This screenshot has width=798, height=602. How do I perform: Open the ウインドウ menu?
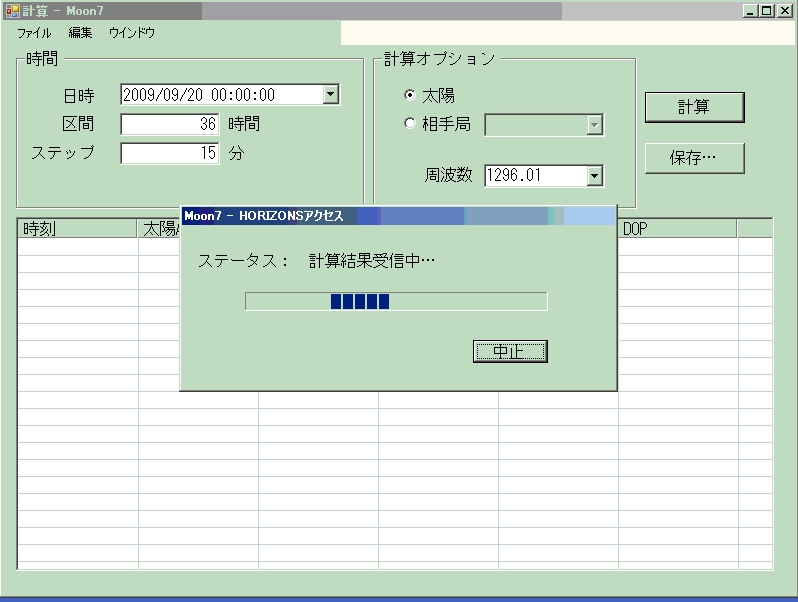pos(132,33)
